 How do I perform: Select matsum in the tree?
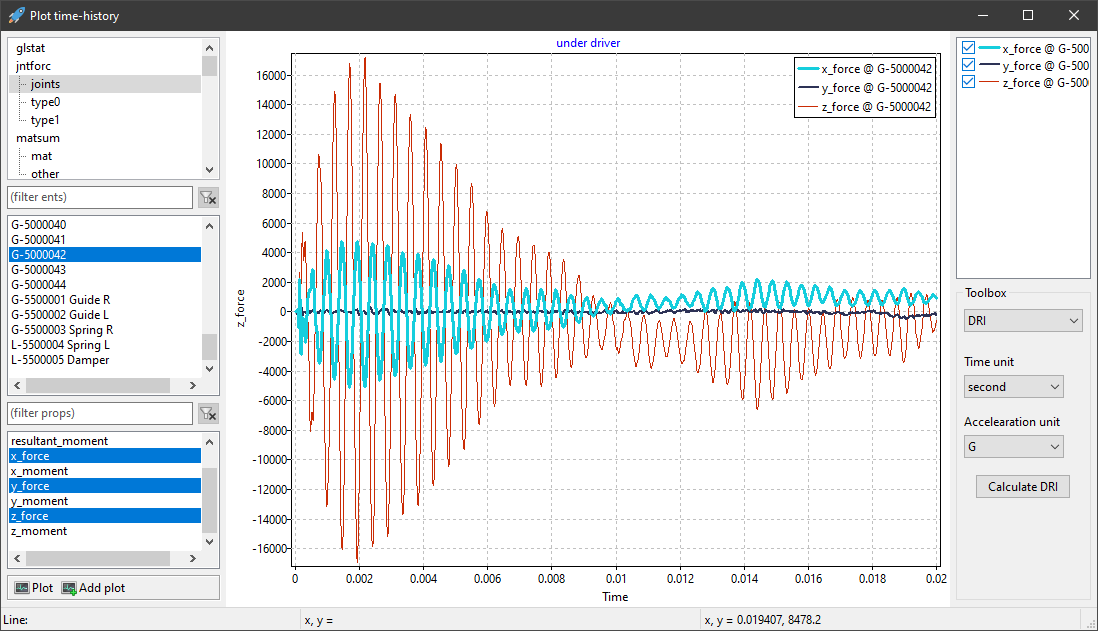point(38,138)
